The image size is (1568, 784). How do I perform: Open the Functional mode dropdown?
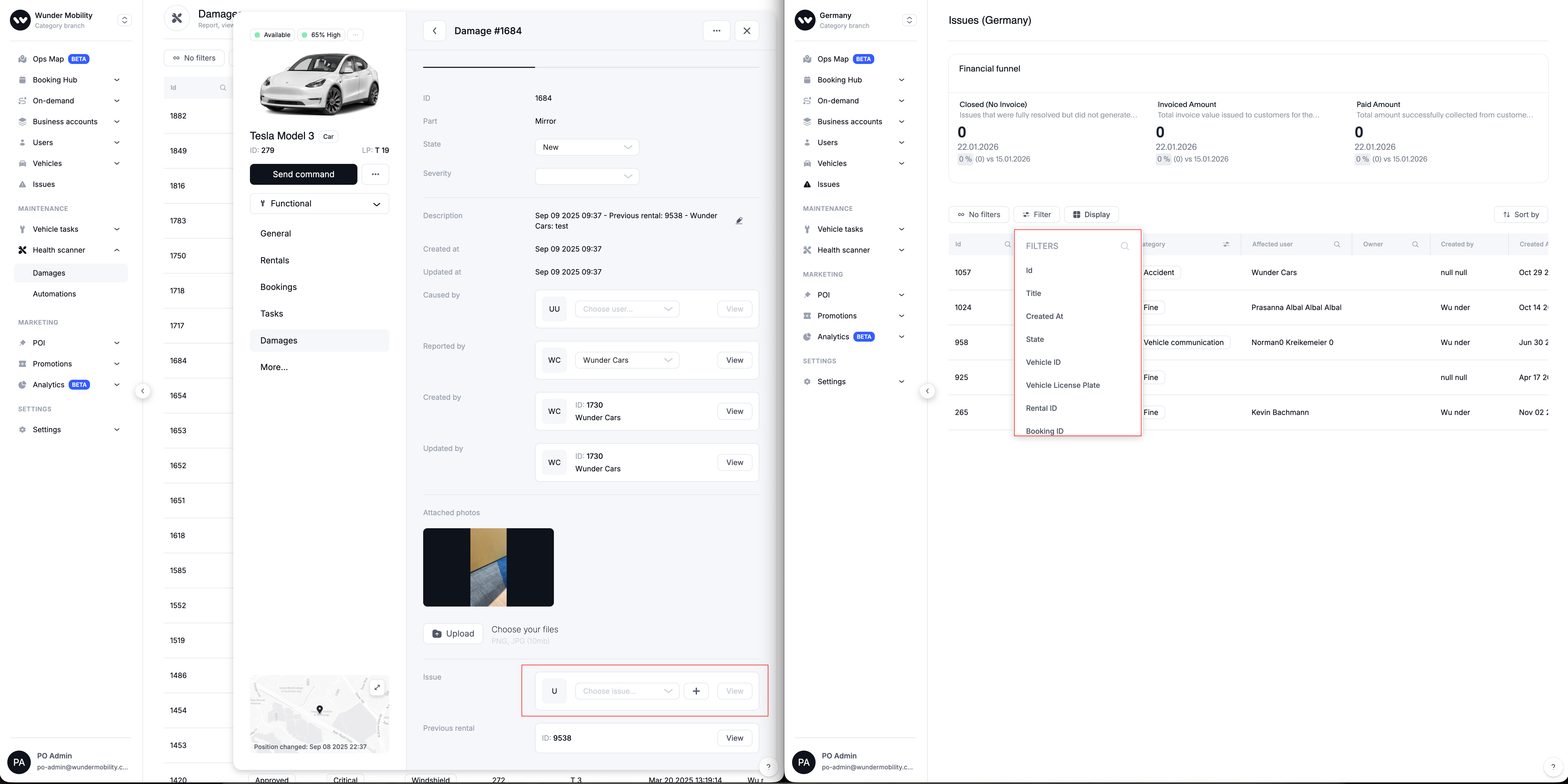coord(319,204)
